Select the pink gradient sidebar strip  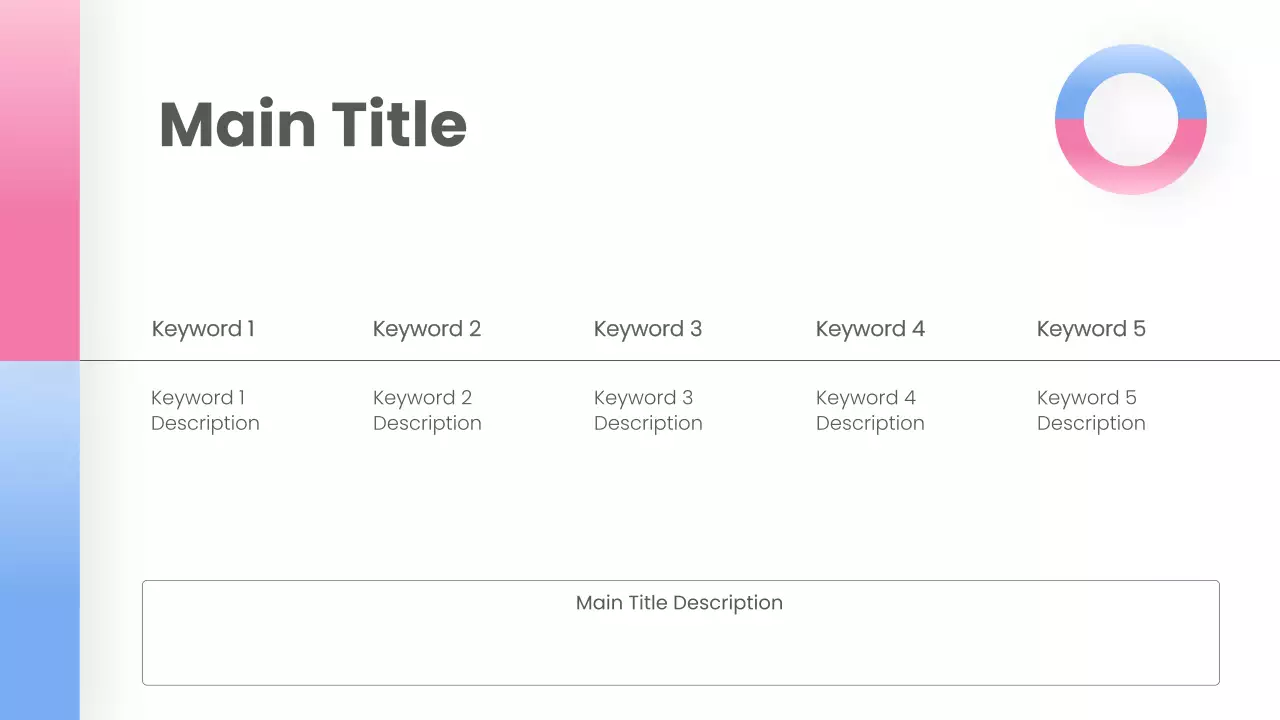point(39,180)
